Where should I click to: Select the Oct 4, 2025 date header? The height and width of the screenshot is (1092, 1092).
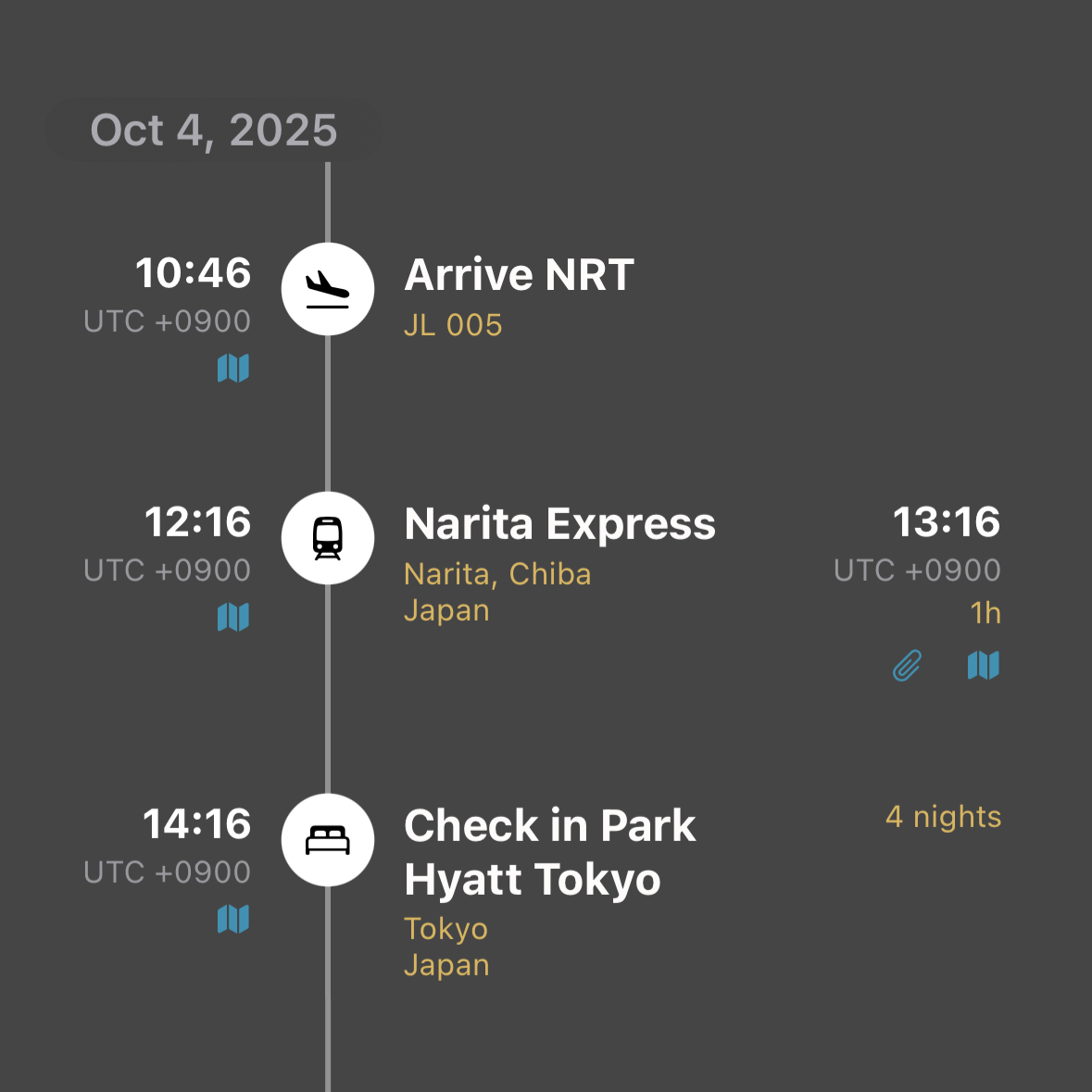coord(214,131)
